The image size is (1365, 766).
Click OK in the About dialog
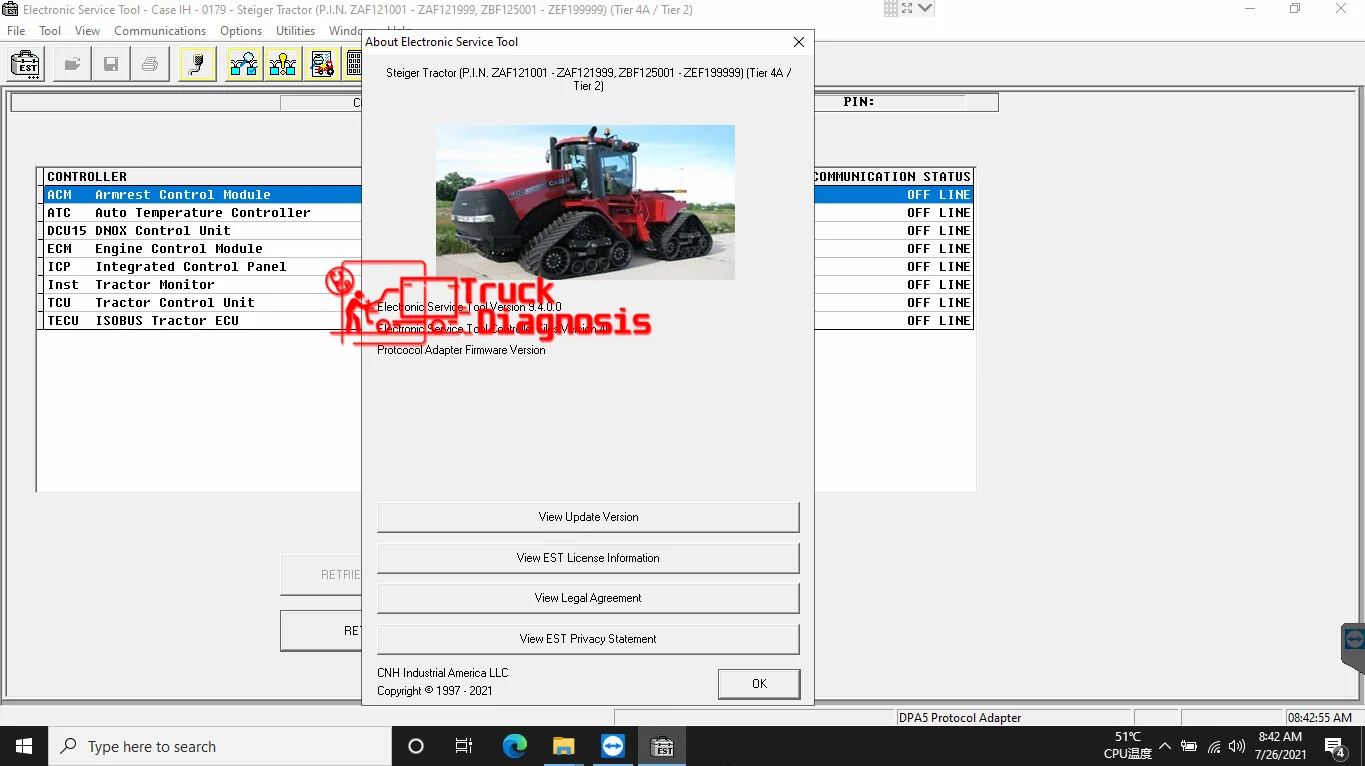point(759,684)
